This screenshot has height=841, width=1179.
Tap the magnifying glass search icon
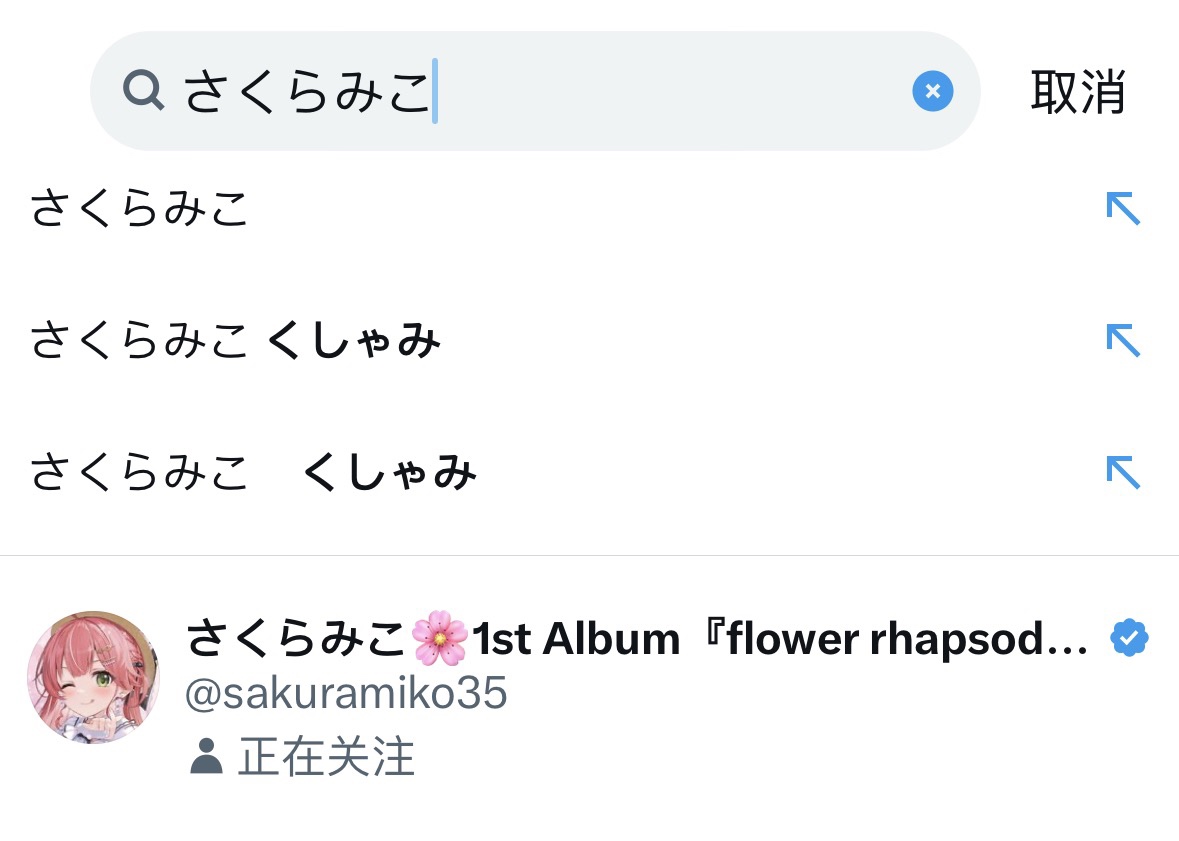tap(143, 92)
